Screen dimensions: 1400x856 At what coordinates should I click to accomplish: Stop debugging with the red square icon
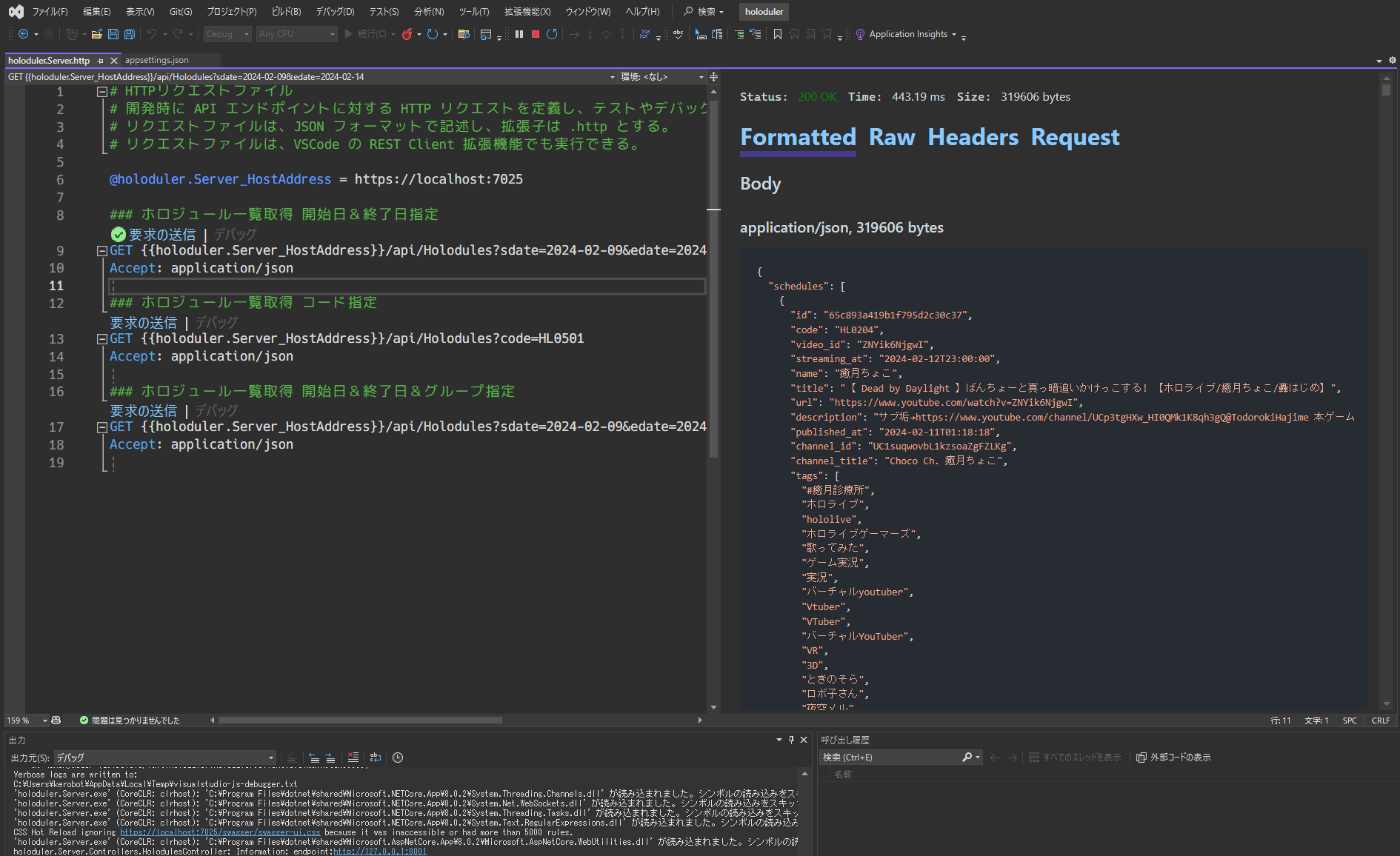coord(535,34)
